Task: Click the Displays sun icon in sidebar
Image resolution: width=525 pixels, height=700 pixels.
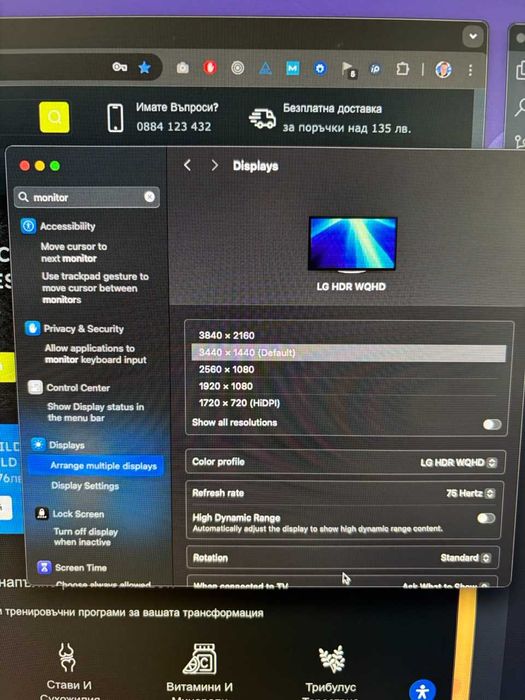Action: [38, 445]
